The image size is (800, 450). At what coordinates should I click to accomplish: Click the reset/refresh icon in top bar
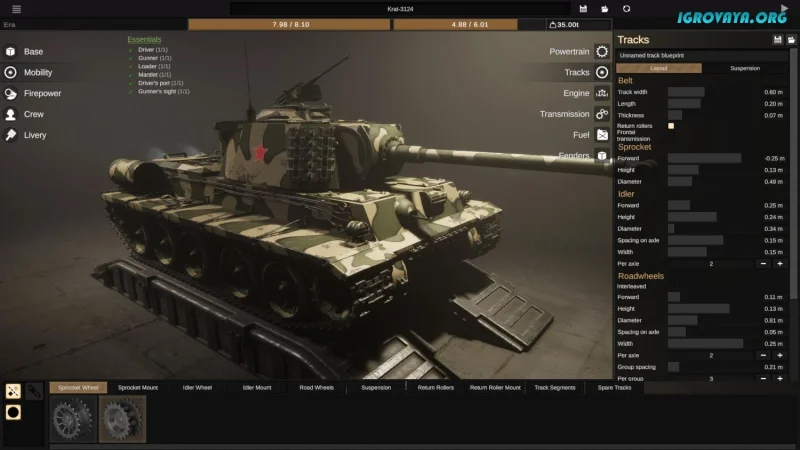point(626,9)
